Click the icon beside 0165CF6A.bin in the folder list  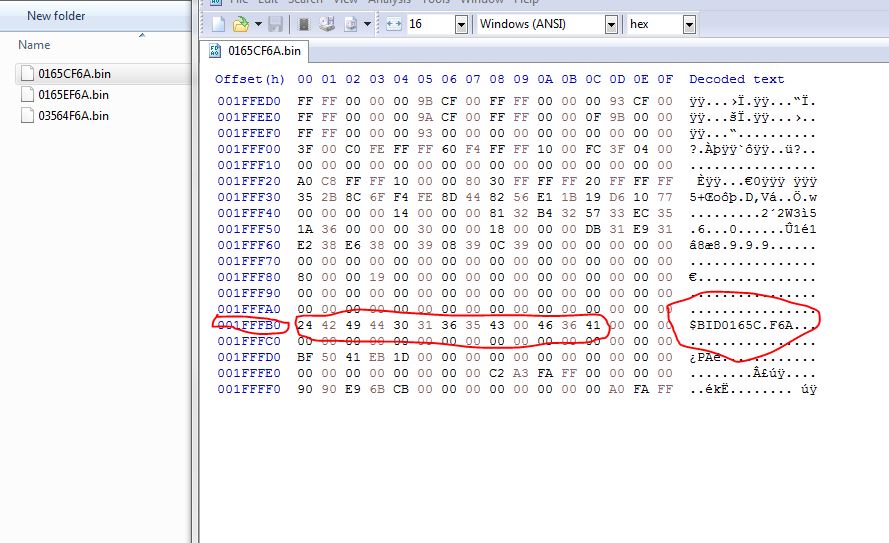[27, 74]
